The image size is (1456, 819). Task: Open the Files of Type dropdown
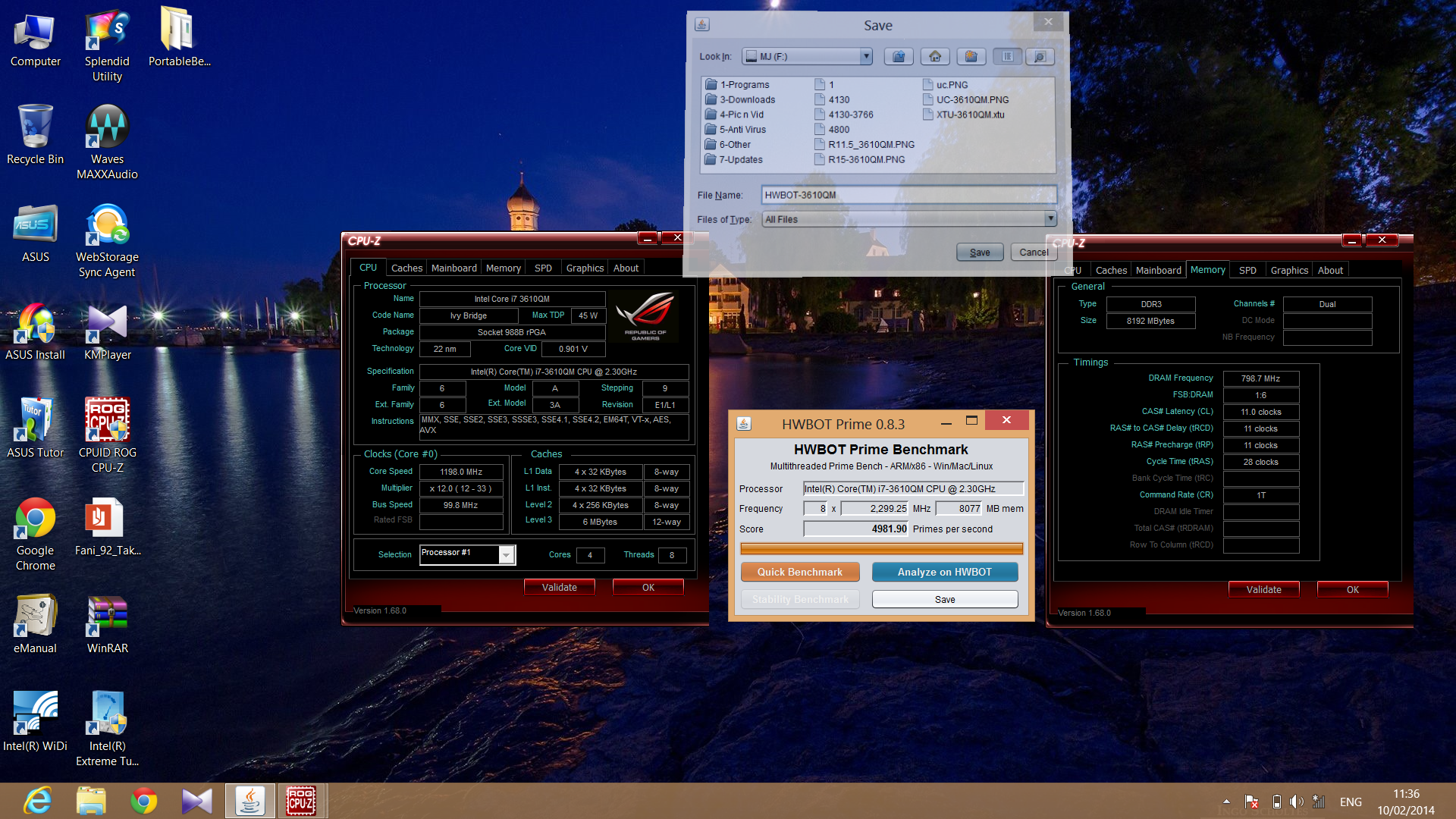[x=1050, y=219]
